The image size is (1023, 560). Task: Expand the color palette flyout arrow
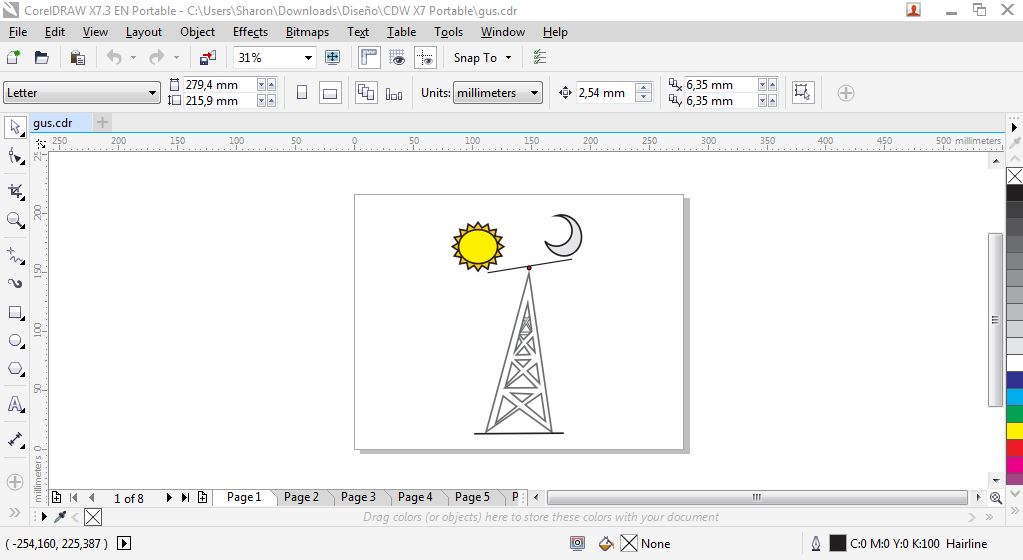(x=1014, y=127)
